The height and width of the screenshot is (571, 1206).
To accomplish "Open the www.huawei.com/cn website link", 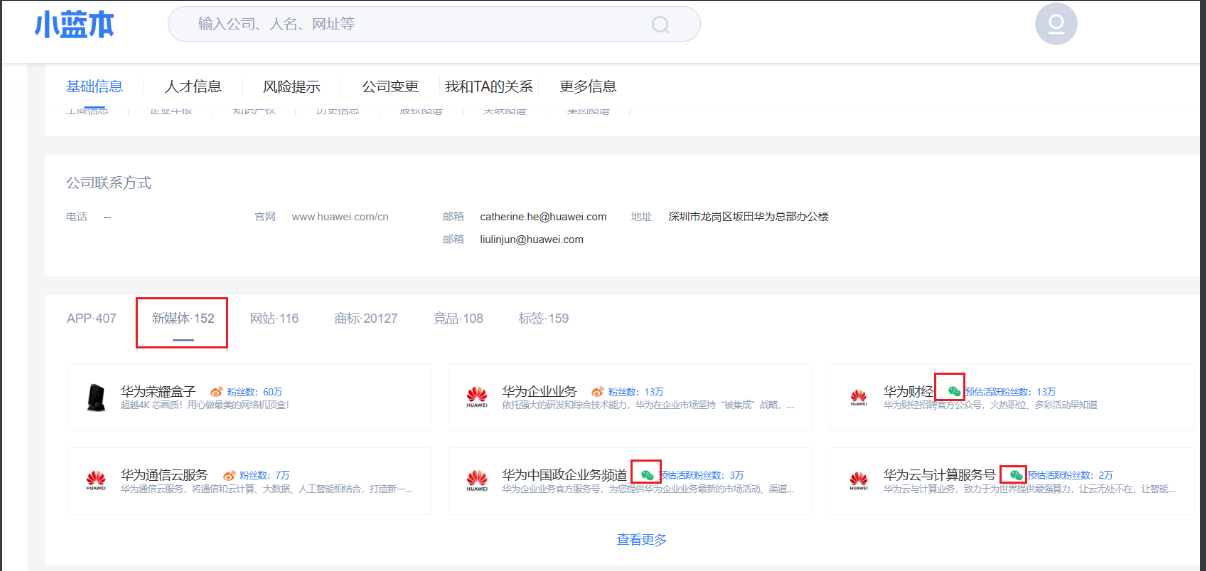I will click(340, 216).
